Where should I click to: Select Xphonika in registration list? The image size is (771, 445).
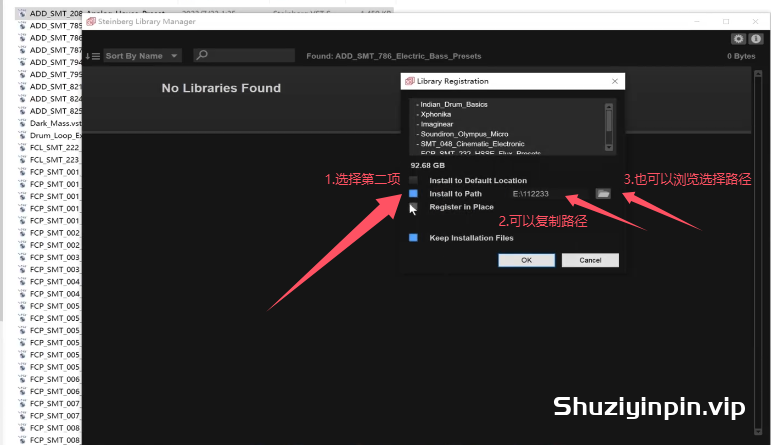pos(436,114)
